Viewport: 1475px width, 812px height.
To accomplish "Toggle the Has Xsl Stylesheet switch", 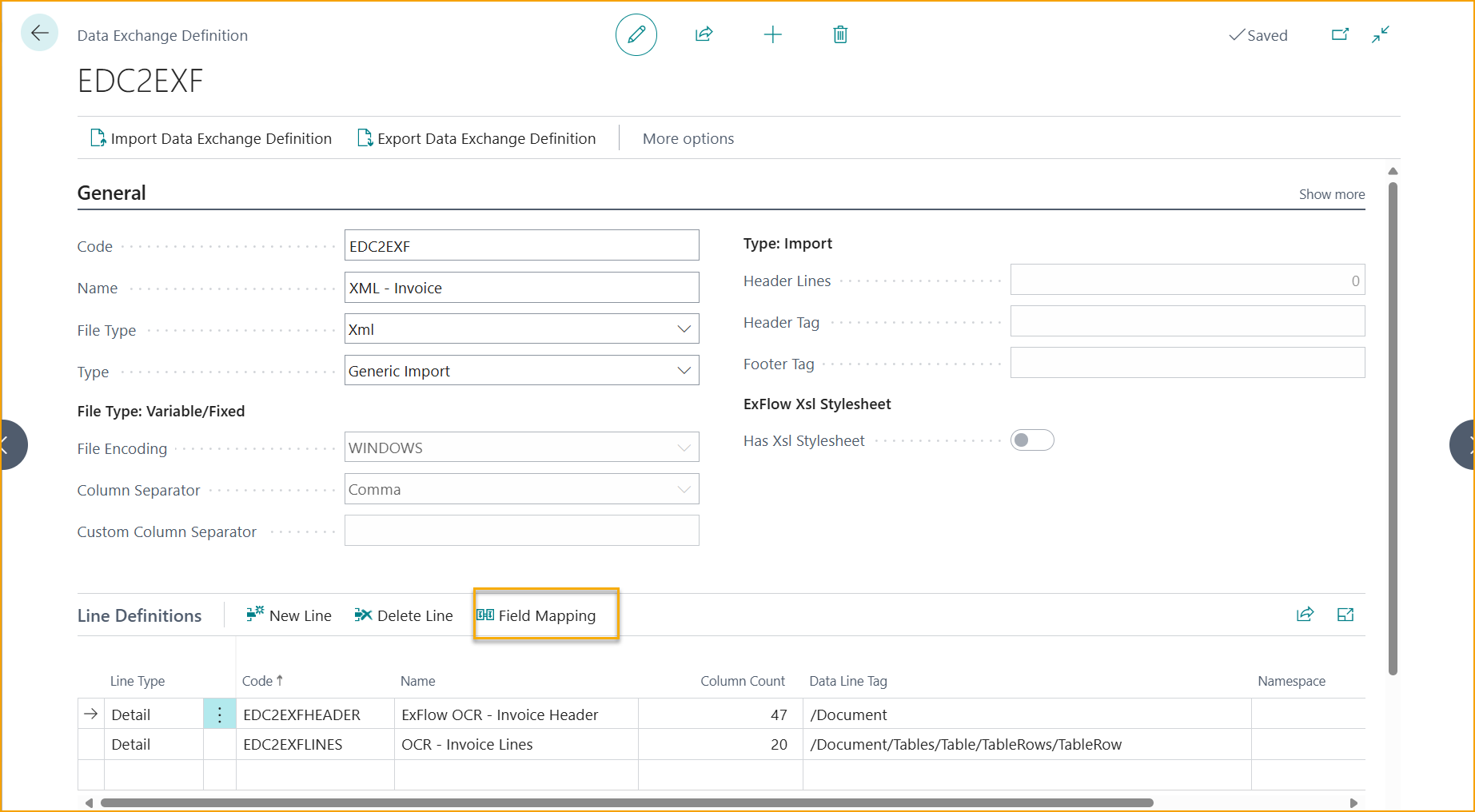I will [x=1032, y=440].
